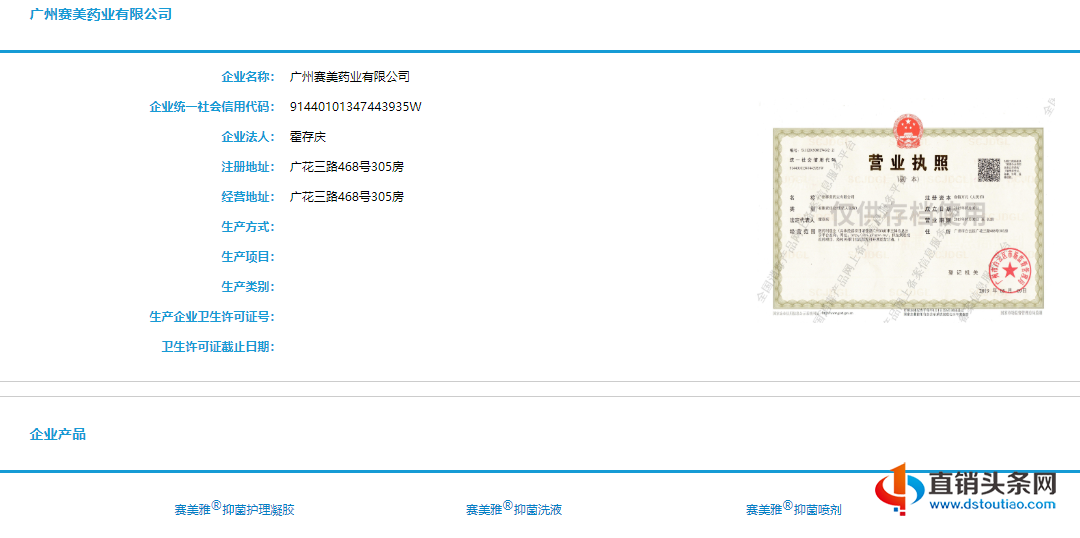Image resolution: width=1080 pixels, height=538 pixels.
Task: Select the 经营地址 value 广花三路468号305房
Action: (346, 197)
